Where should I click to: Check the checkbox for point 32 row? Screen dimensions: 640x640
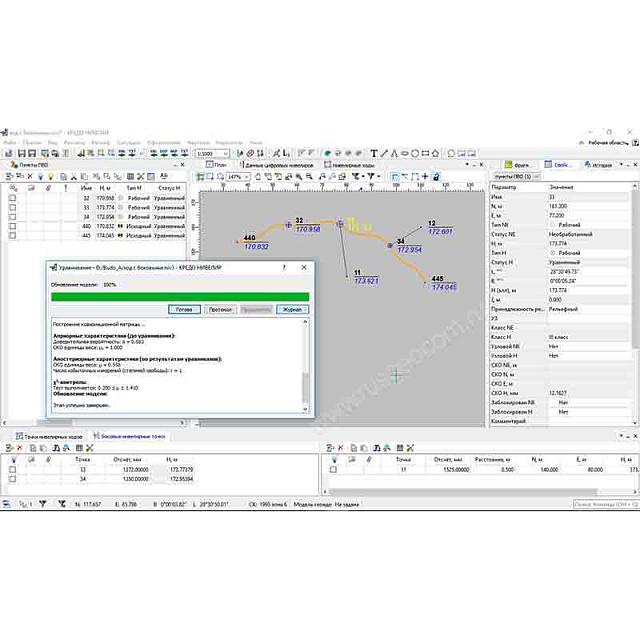point(12,198)
